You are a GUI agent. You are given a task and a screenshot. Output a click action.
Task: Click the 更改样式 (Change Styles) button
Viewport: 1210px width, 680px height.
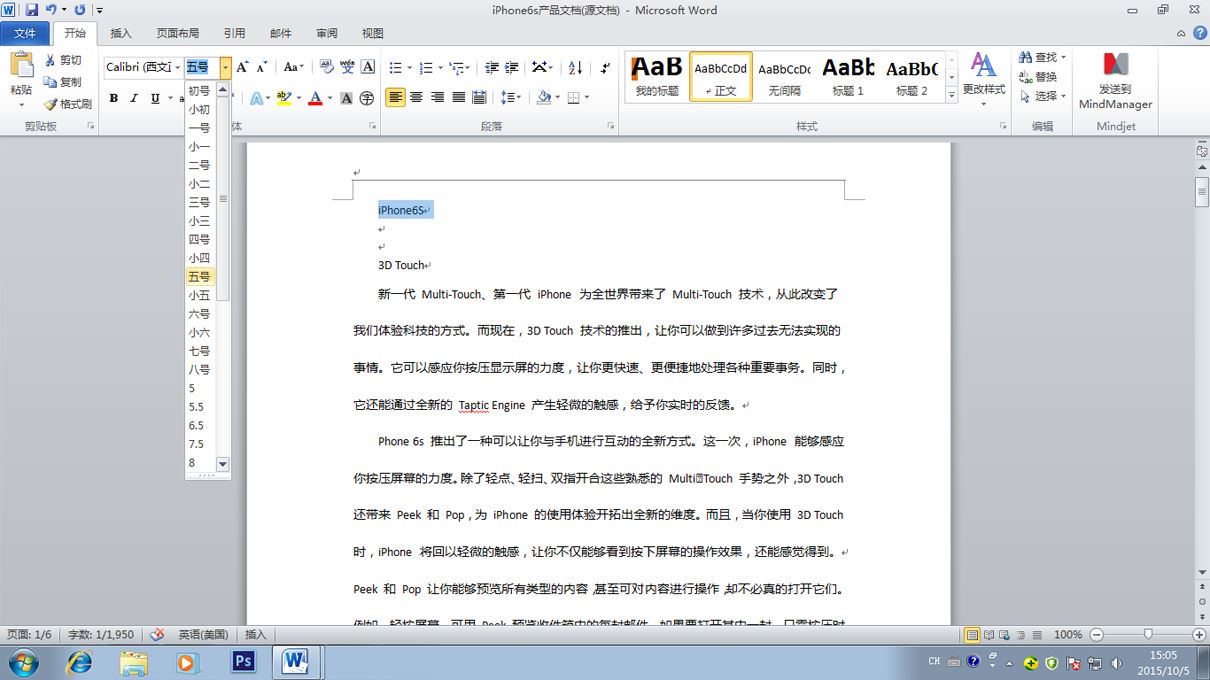coord(983,80)
